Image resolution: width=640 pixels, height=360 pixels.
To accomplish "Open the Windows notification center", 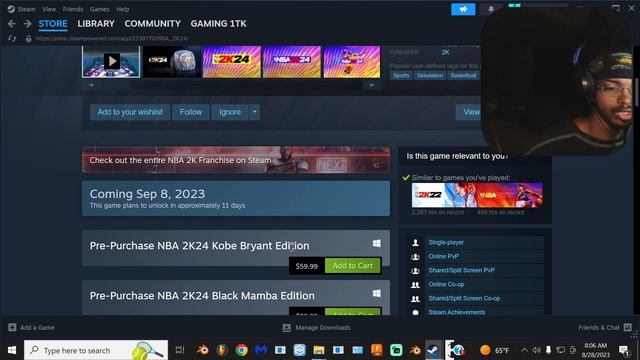I will (624, 350).
